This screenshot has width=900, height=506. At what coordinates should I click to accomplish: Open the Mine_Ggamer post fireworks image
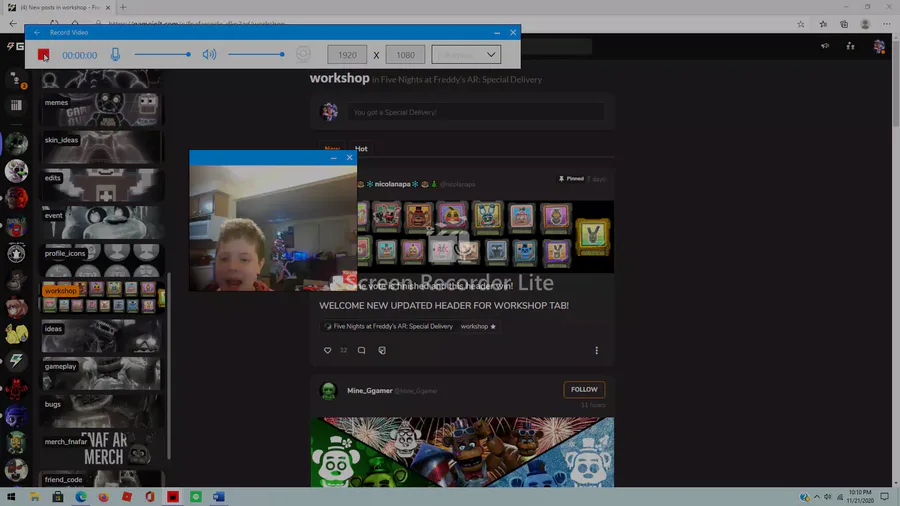462,452
